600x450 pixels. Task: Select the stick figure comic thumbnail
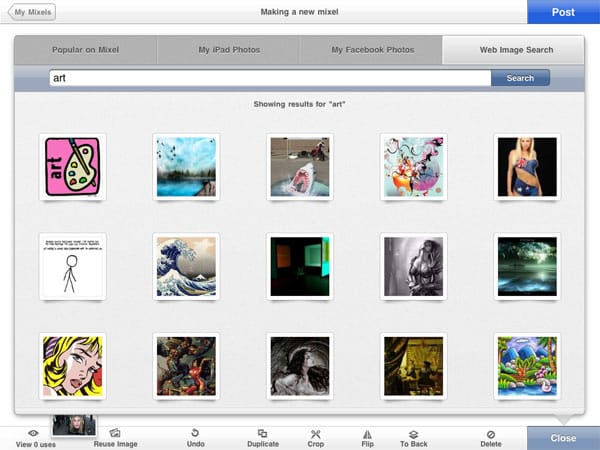[72, 266]
